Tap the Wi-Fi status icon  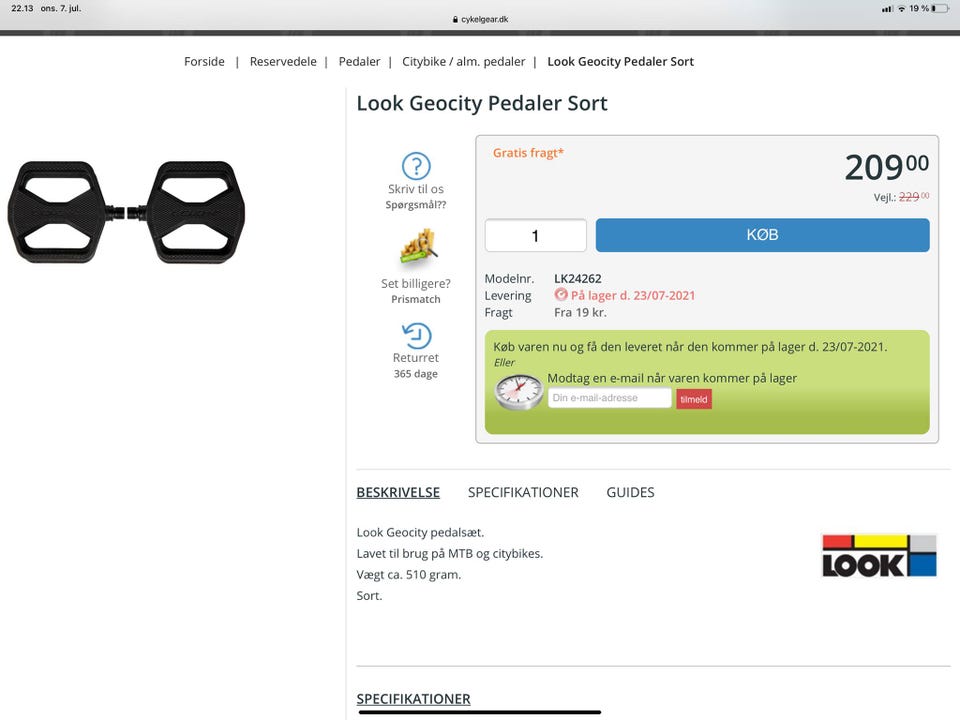tap(901, 9)
